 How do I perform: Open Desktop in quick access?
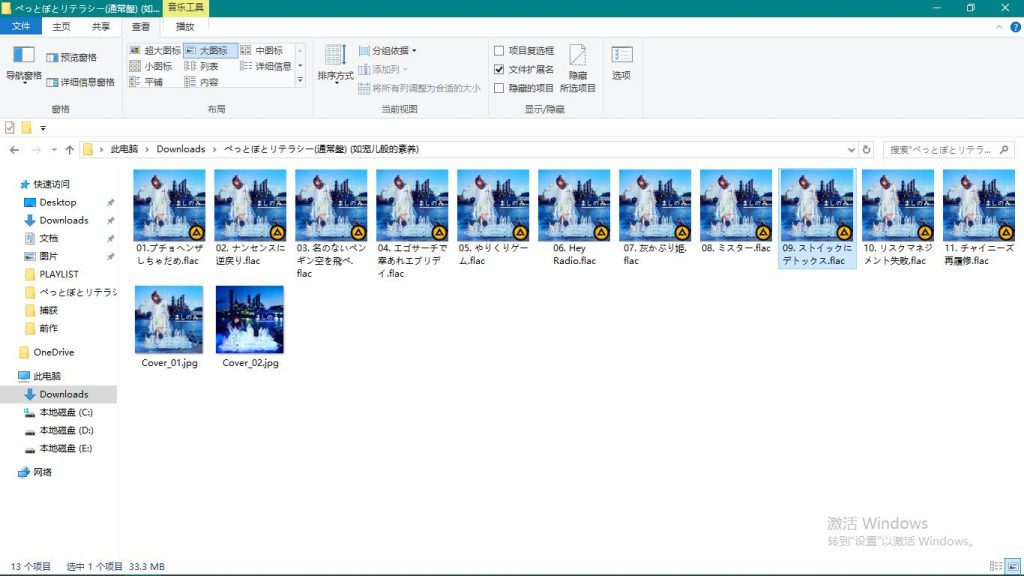(x=57, y=202)
